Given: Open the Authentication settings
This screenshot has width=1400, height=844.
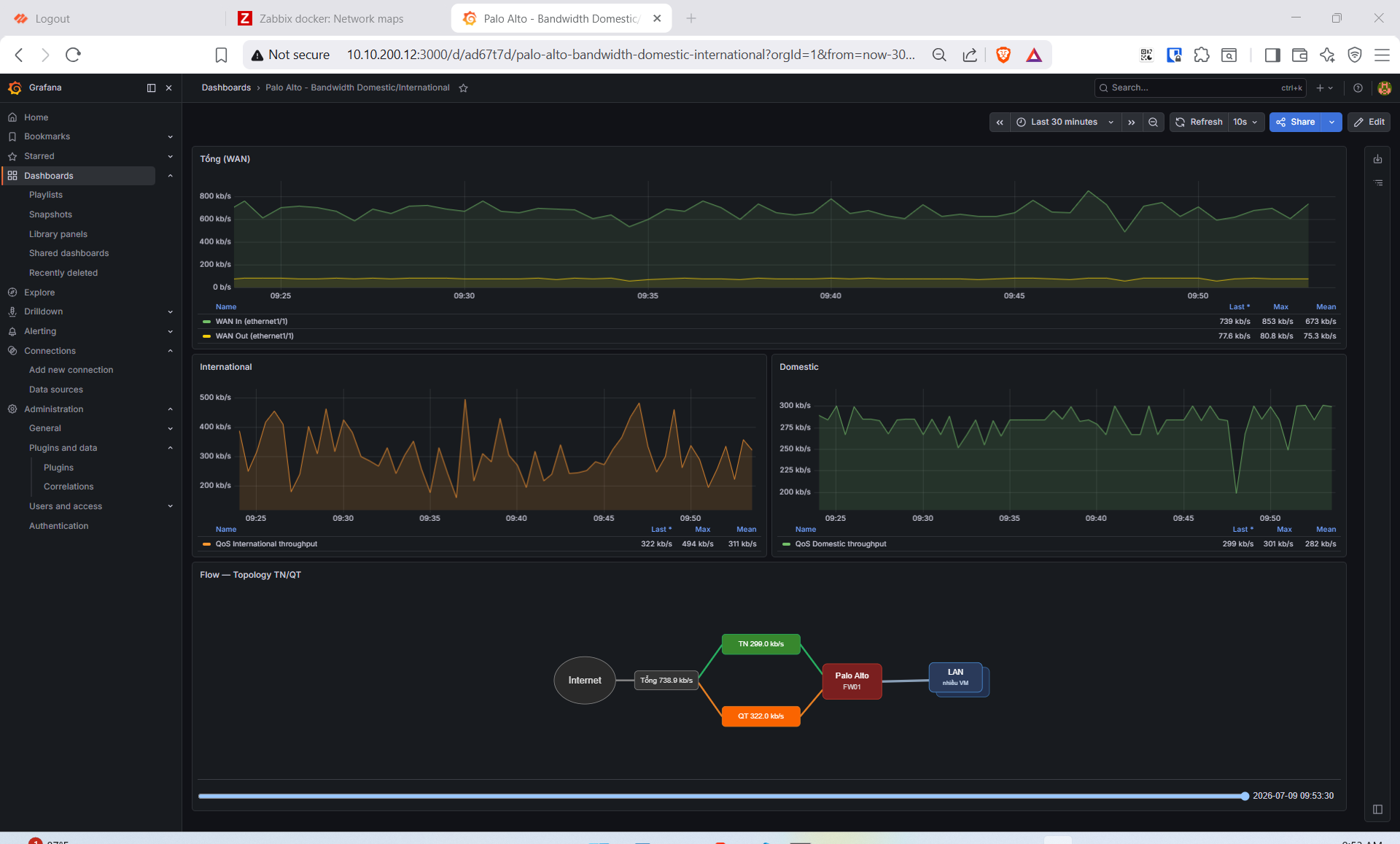Looking at the screenshot, I should (x=59, y=526).
